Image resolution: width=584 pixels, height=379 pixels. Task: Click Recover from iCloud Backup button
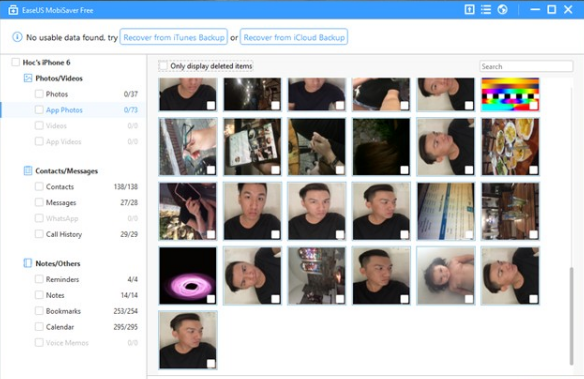coord(294,37)
